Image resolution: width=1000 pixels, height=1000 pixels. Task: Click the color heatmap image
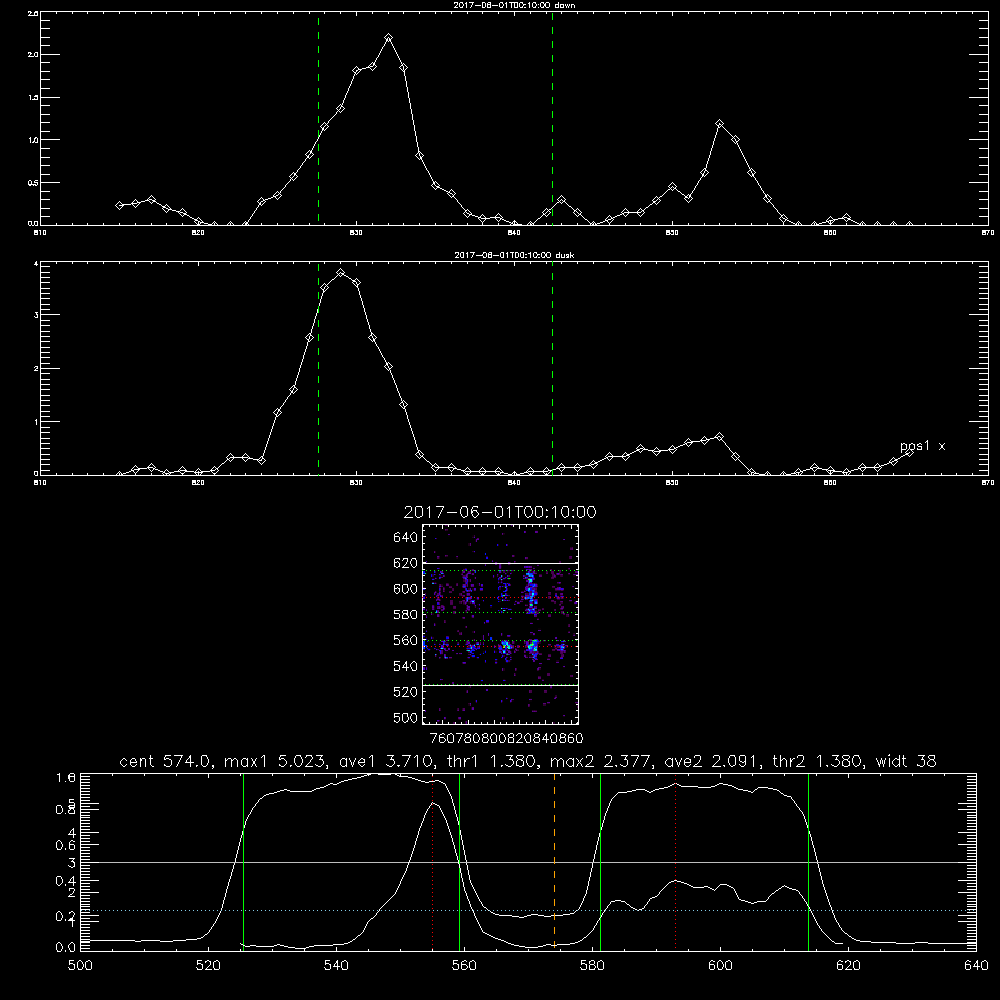(501, 624)
